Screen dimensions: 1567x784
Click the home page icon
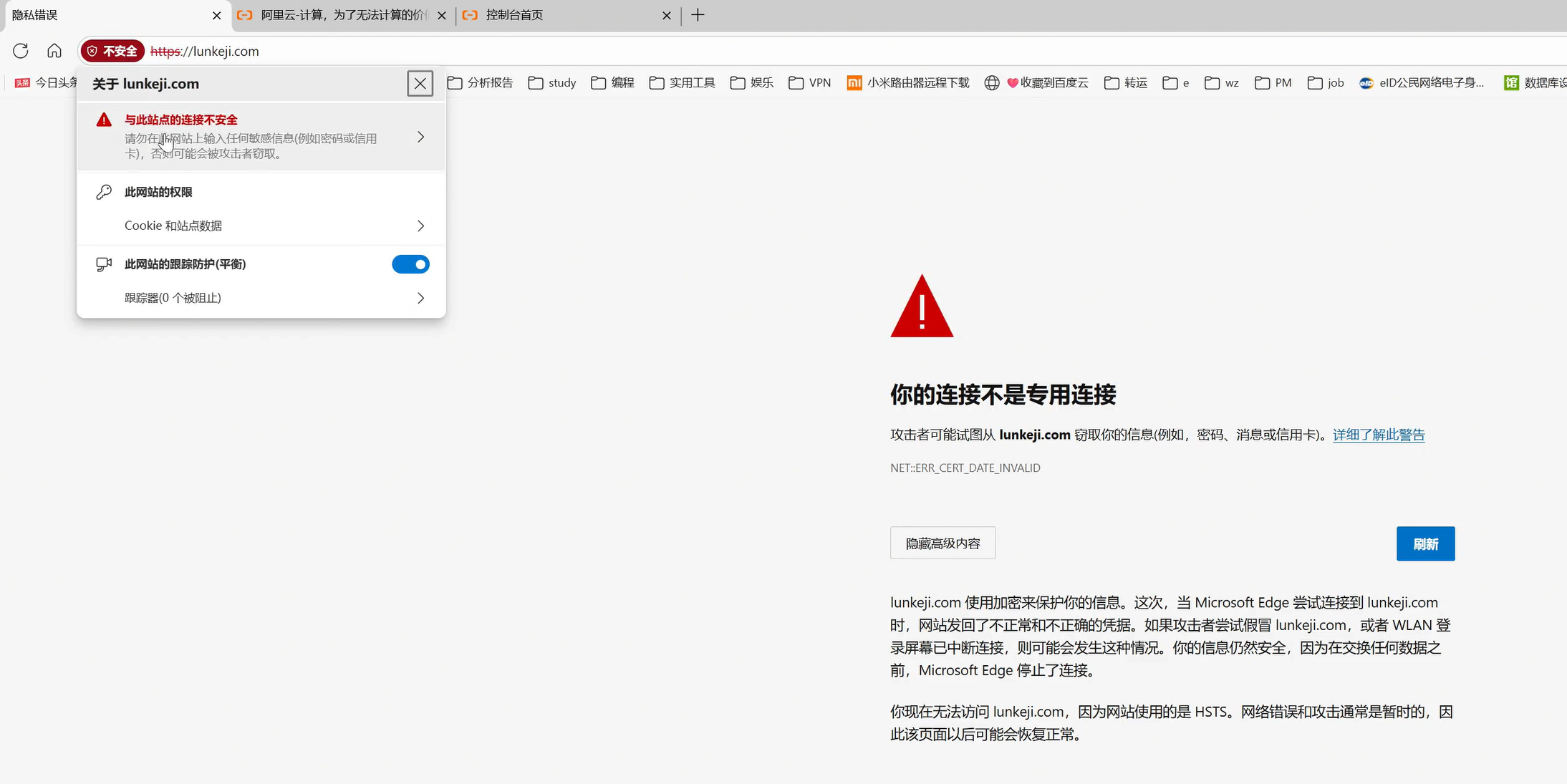pyautogui.click(x=54, y=51)
